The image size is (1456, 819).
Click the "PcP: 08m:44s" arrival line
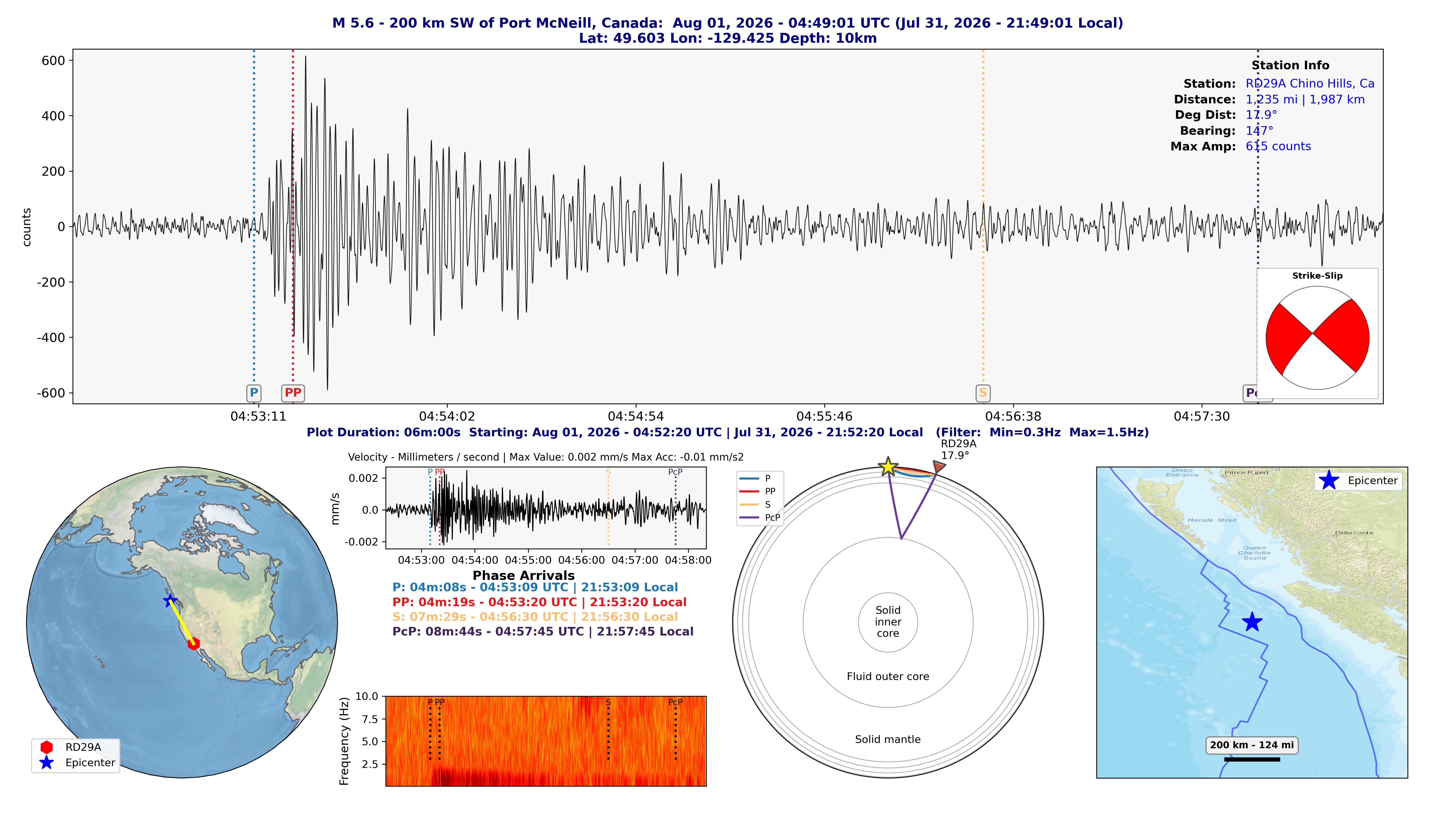pos(543,632)
